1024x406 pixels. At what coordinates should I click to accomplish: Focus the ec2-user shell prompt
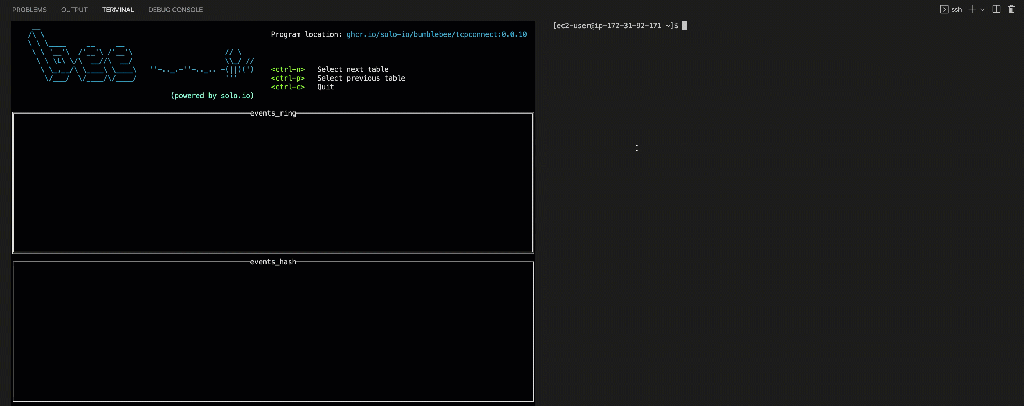[615, 25]
